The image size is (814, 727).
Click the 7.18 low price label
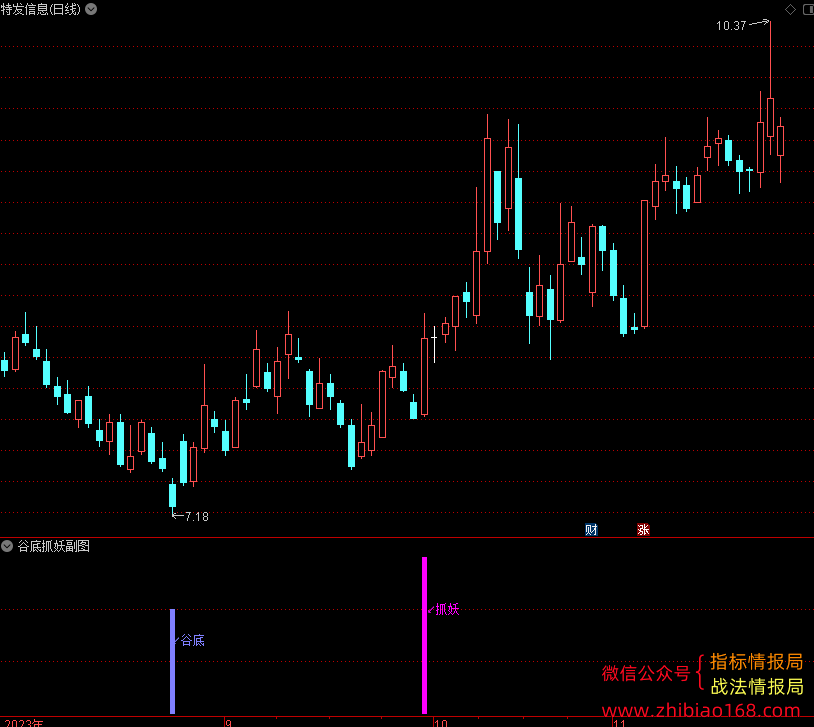197,517
